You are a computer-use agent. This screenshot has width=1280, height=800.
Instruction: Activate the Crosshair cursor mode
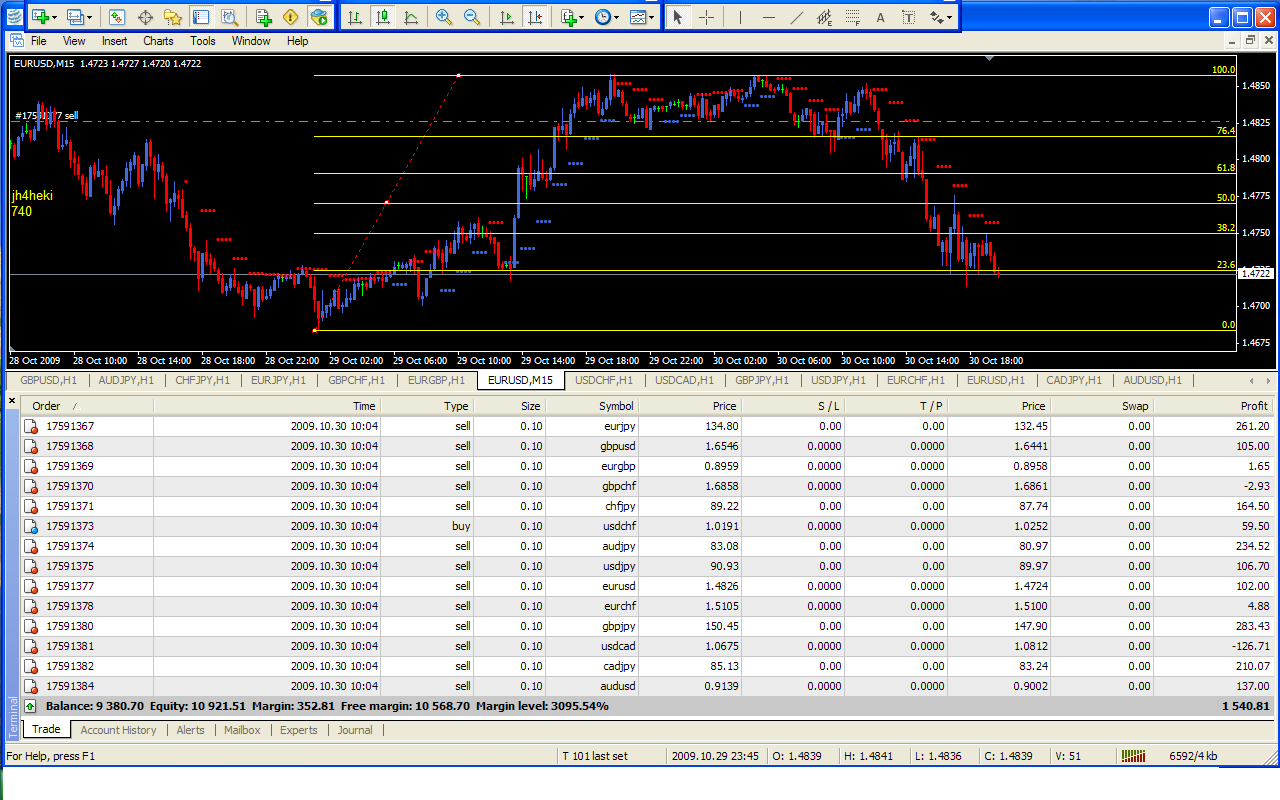(705, 16)
